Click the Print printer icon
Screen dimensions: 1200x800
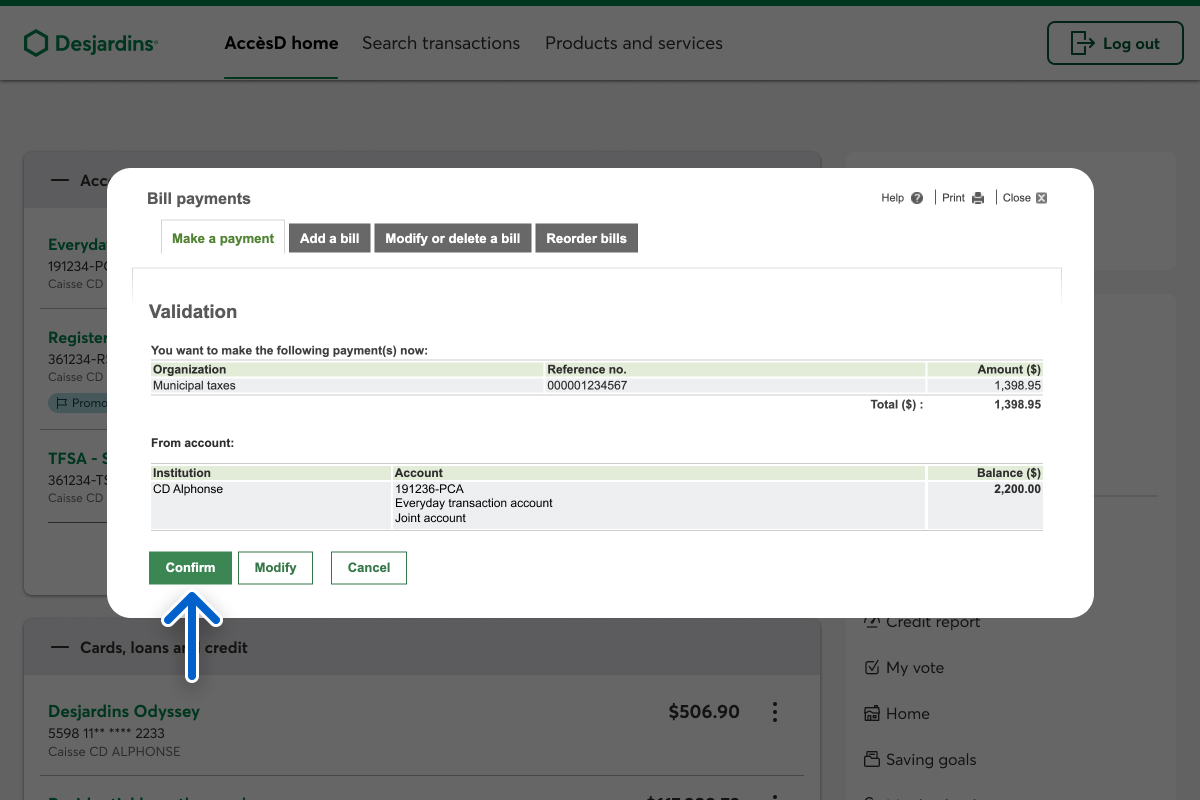978,198
